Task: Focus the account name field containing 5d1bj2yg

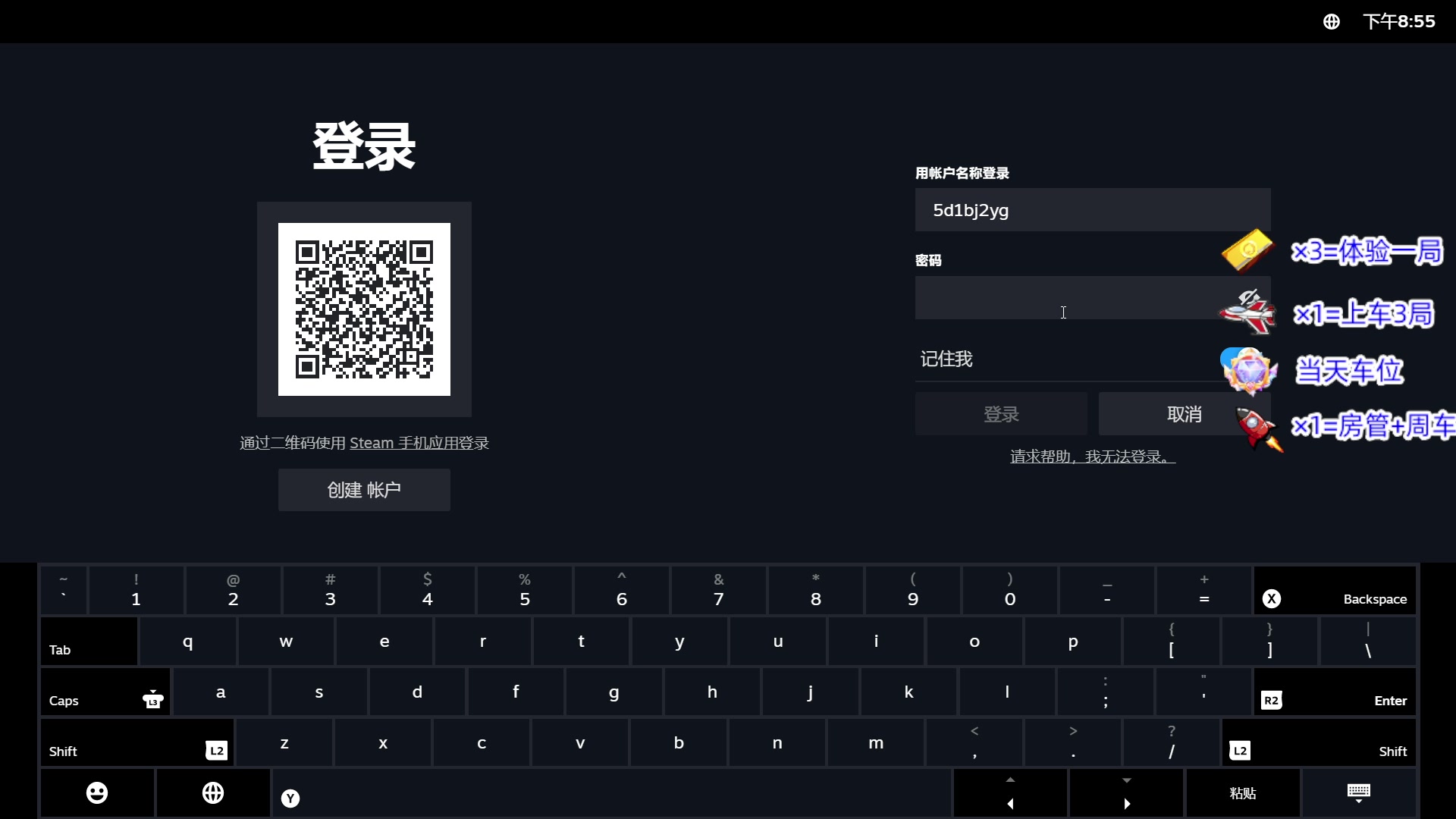Action: click(1092, 210)
